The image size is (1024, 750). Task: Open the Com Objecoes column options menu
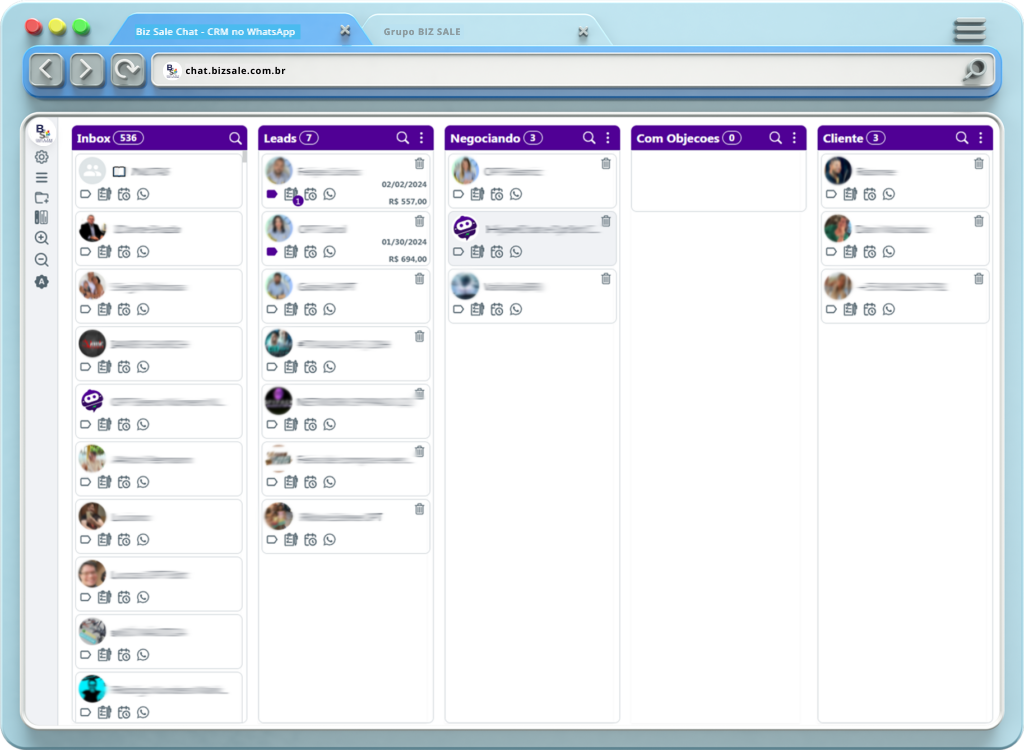point(794,138)
